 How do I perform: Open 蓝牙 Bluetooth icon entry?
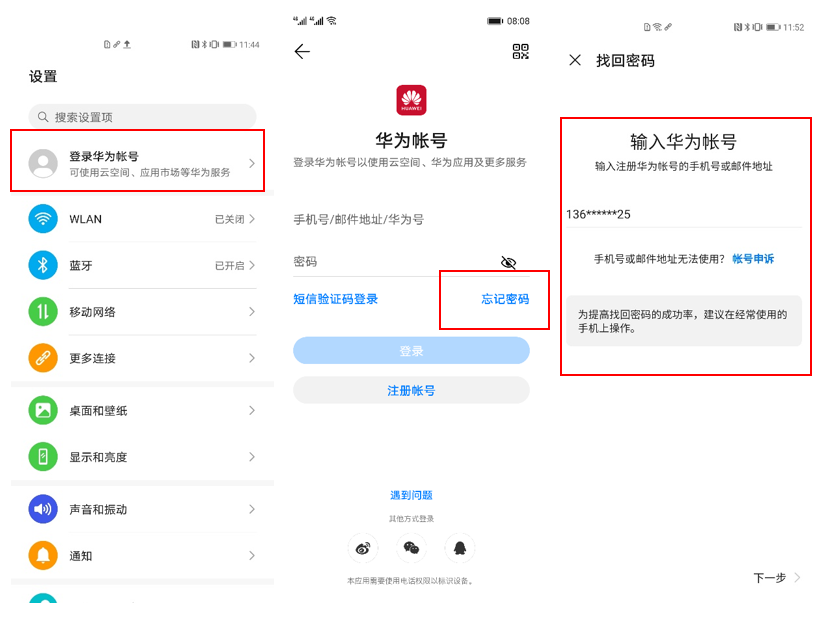tap(43, 265)
